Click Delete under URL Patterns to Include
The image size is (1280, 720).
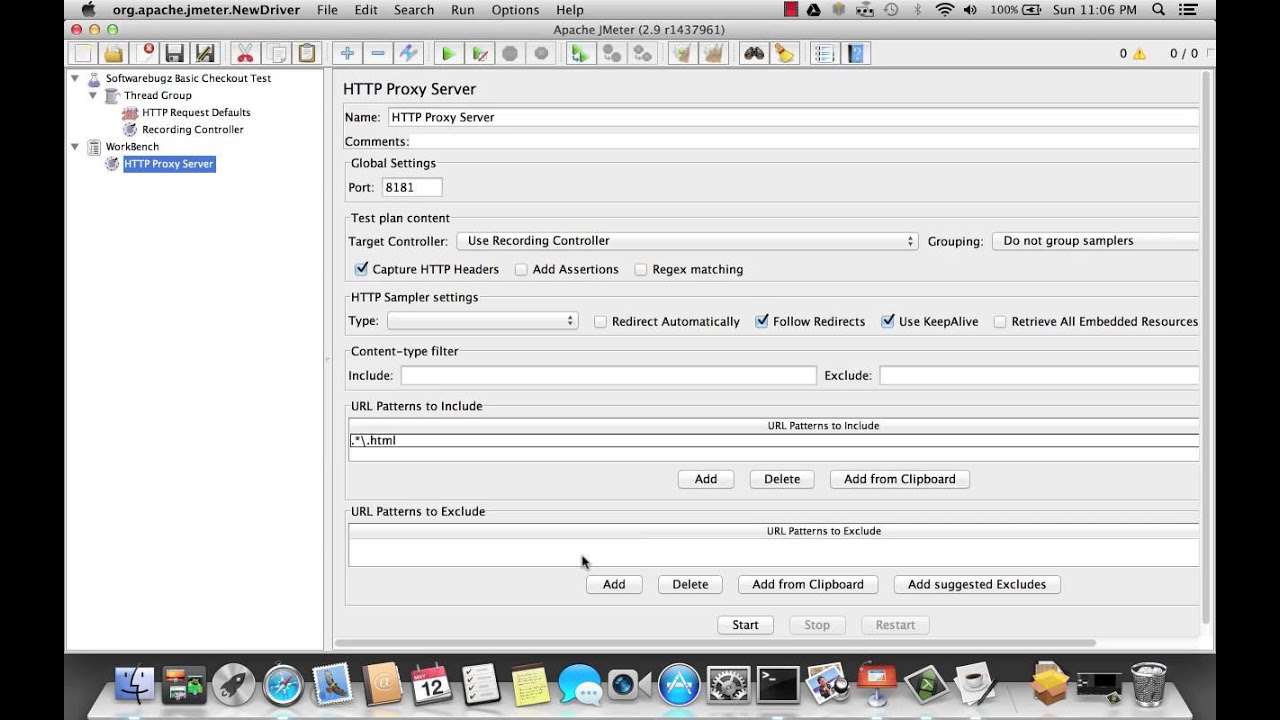coord(782,479)
